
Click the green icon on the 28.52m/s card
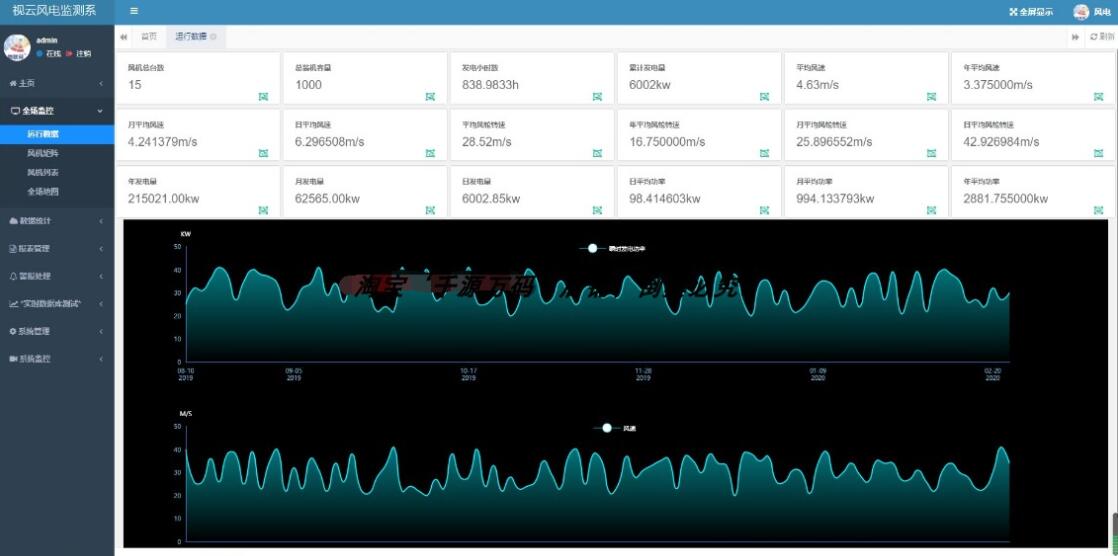coord(597,153)
